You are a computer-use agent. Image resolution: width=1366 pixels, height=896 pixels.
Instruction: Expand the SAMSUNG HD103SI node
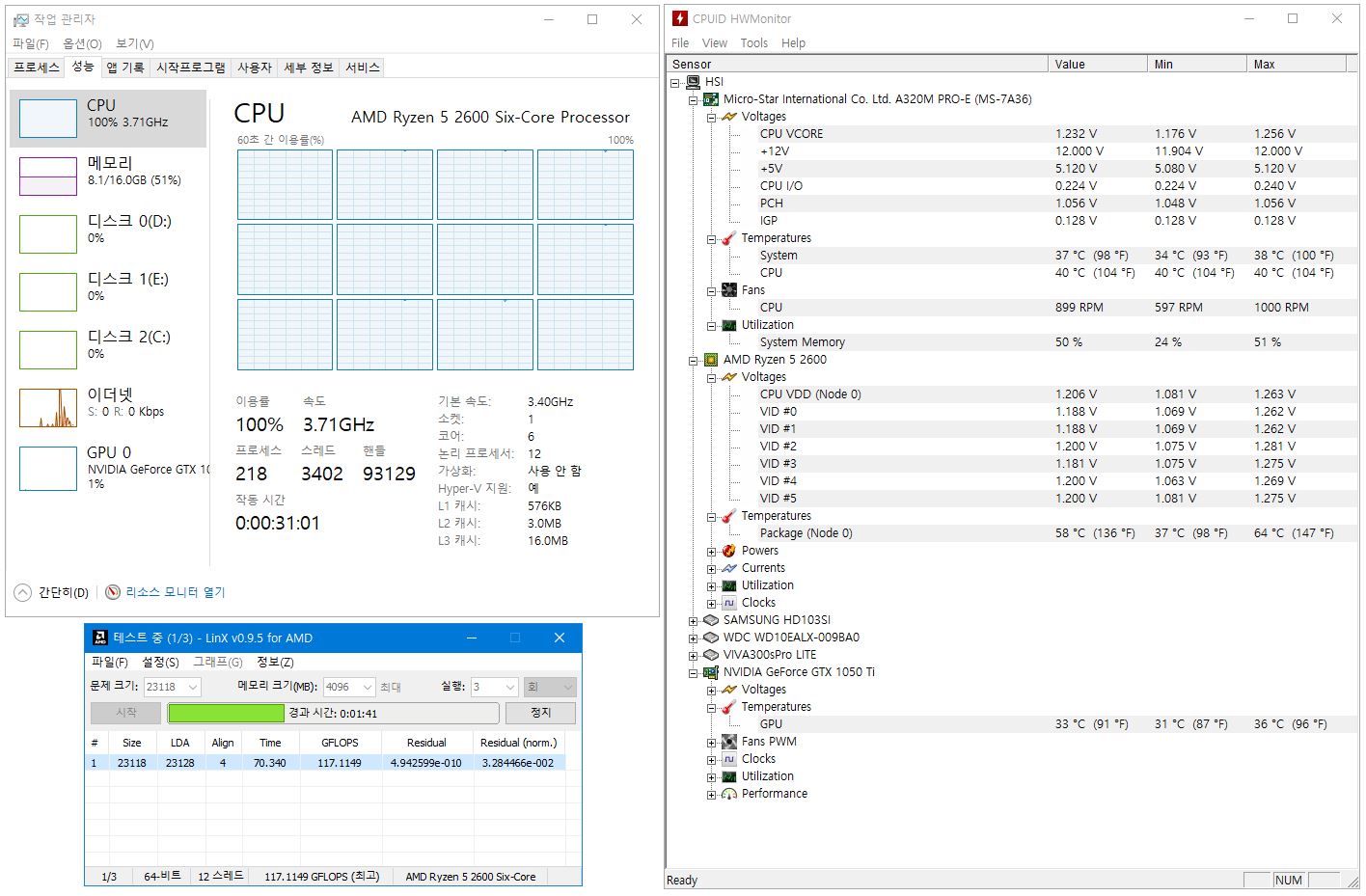pyautogui.click(x=693, y=621)
